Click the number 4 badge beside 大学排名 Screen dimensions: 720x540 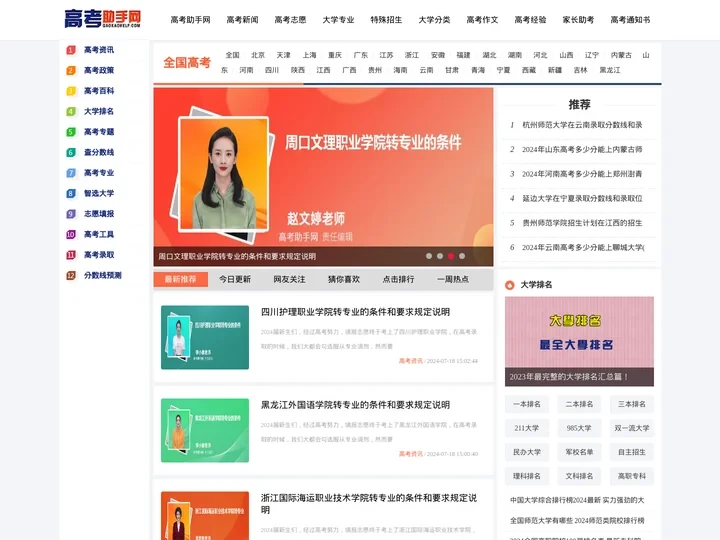pos(71,112)
